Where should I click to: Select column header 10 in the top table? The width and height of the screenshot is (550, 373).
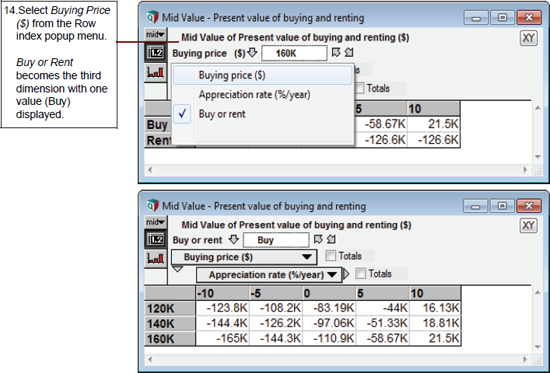pyautogui.click(x=434, y=109)
